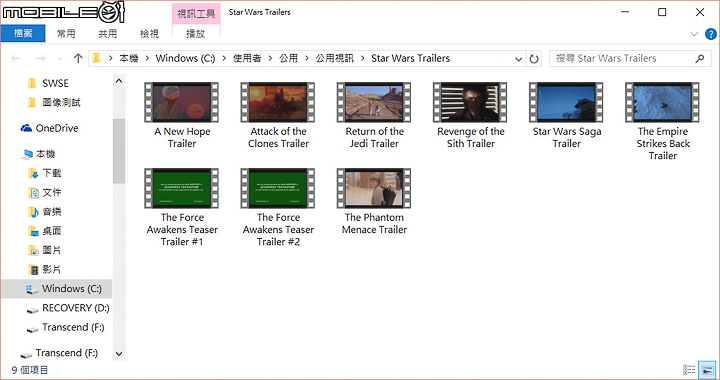Viewport: 720px width, 380px height.
Task: Go up one folder level arrow
Action: 78,58
